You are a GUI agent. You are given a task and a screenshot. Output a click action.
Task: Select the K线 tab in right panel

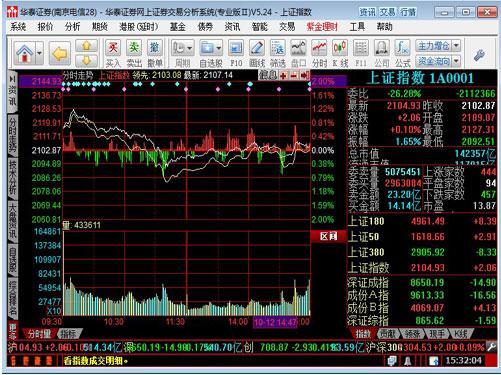point(461,333)
